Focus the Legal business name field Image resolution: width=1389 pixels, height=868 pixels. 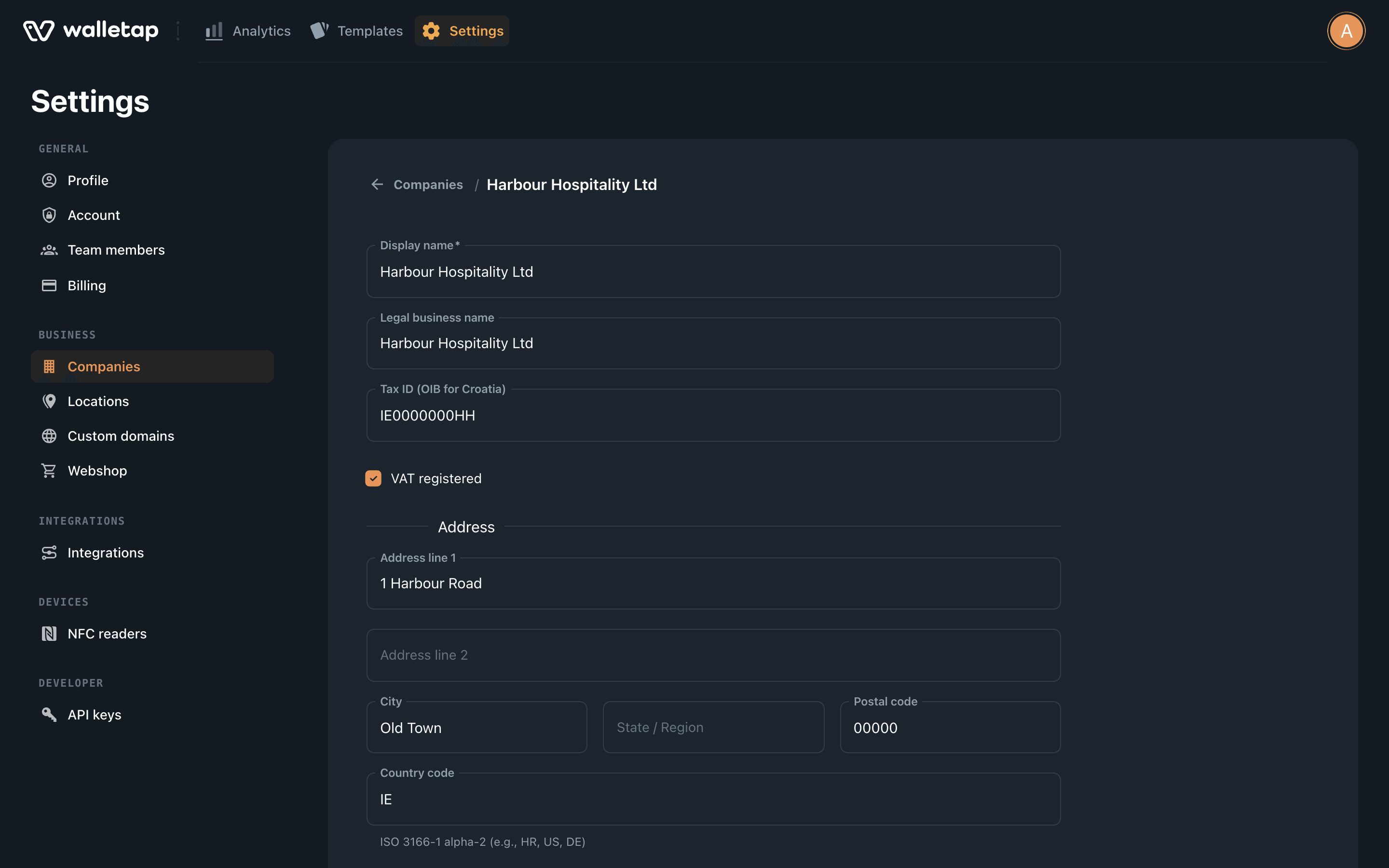[713, 343]
